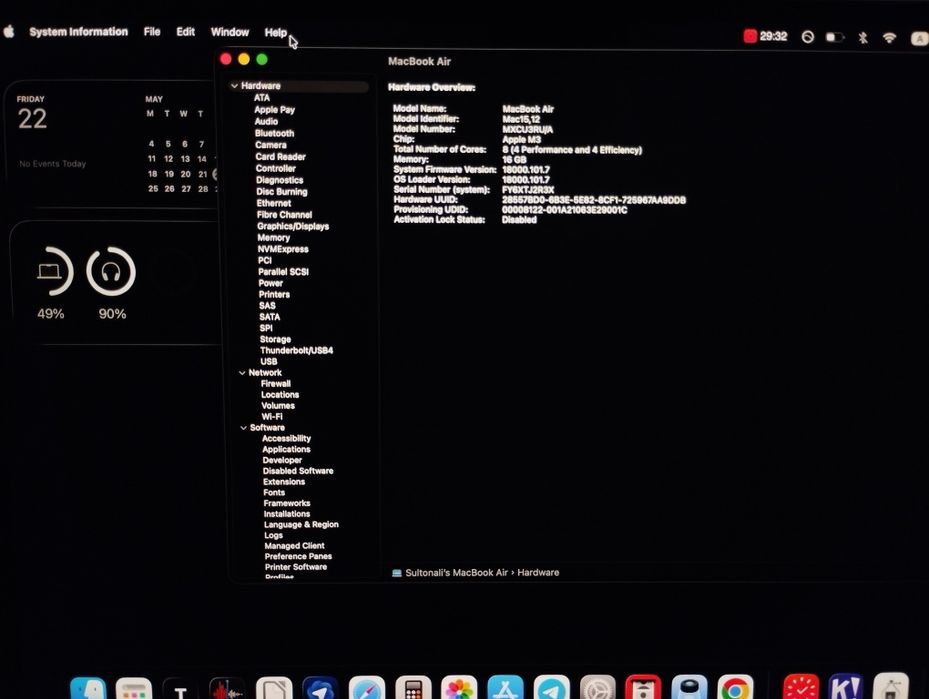Open Calculator from the Dock

[413, 688]
